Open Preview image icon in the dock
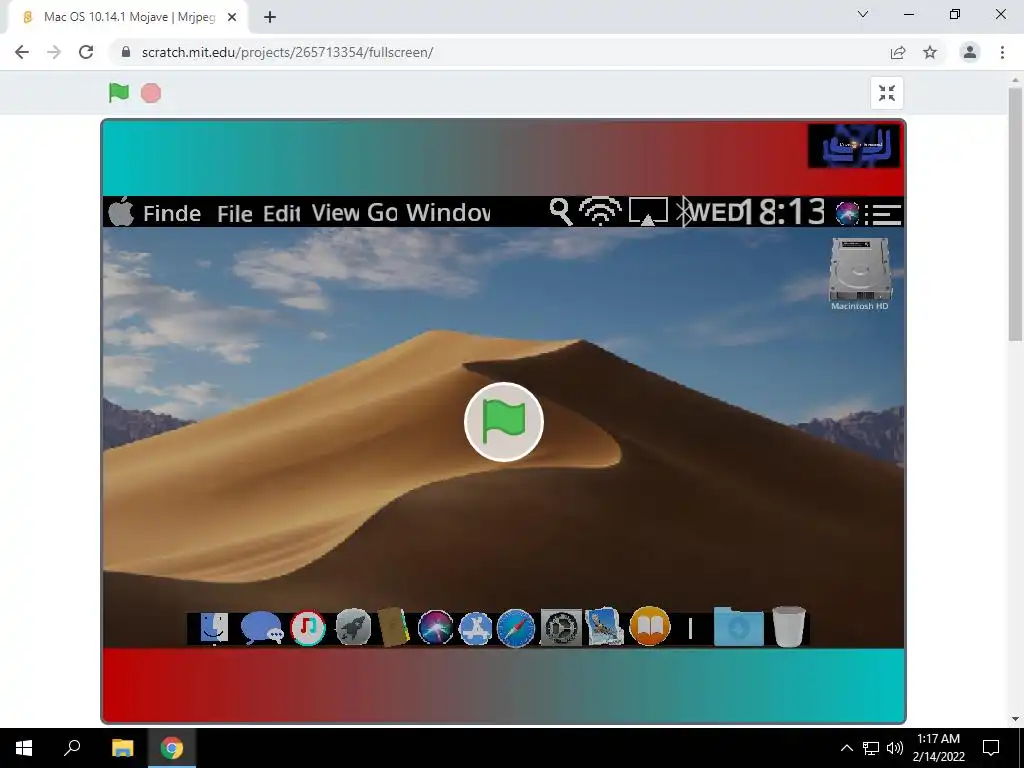The width and height of the screenshot is (1024, 768). [x=604, y=627]
